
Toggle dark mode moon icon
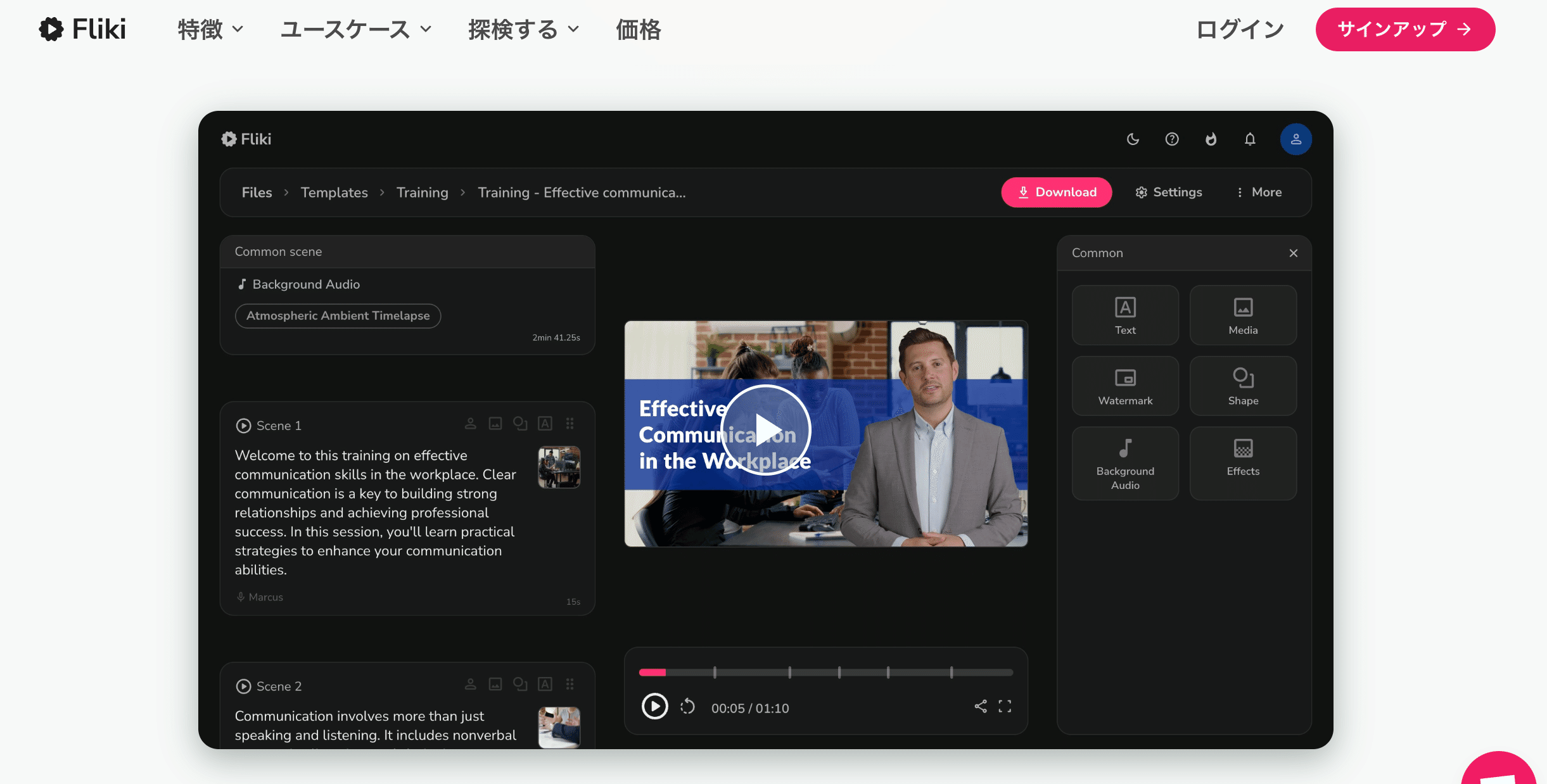pyautogui.click(x=1133, y=139)
